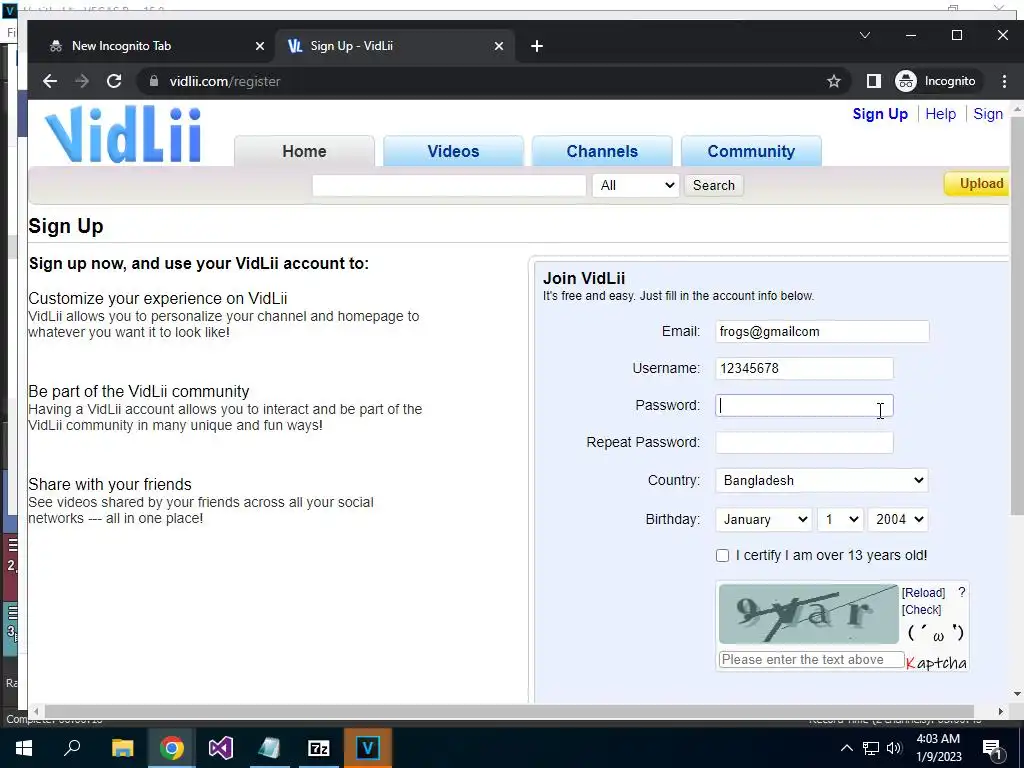This screenshot has height=768, width=1024.
Task: Open the Community tab
Action: click(x=751, y=151)
